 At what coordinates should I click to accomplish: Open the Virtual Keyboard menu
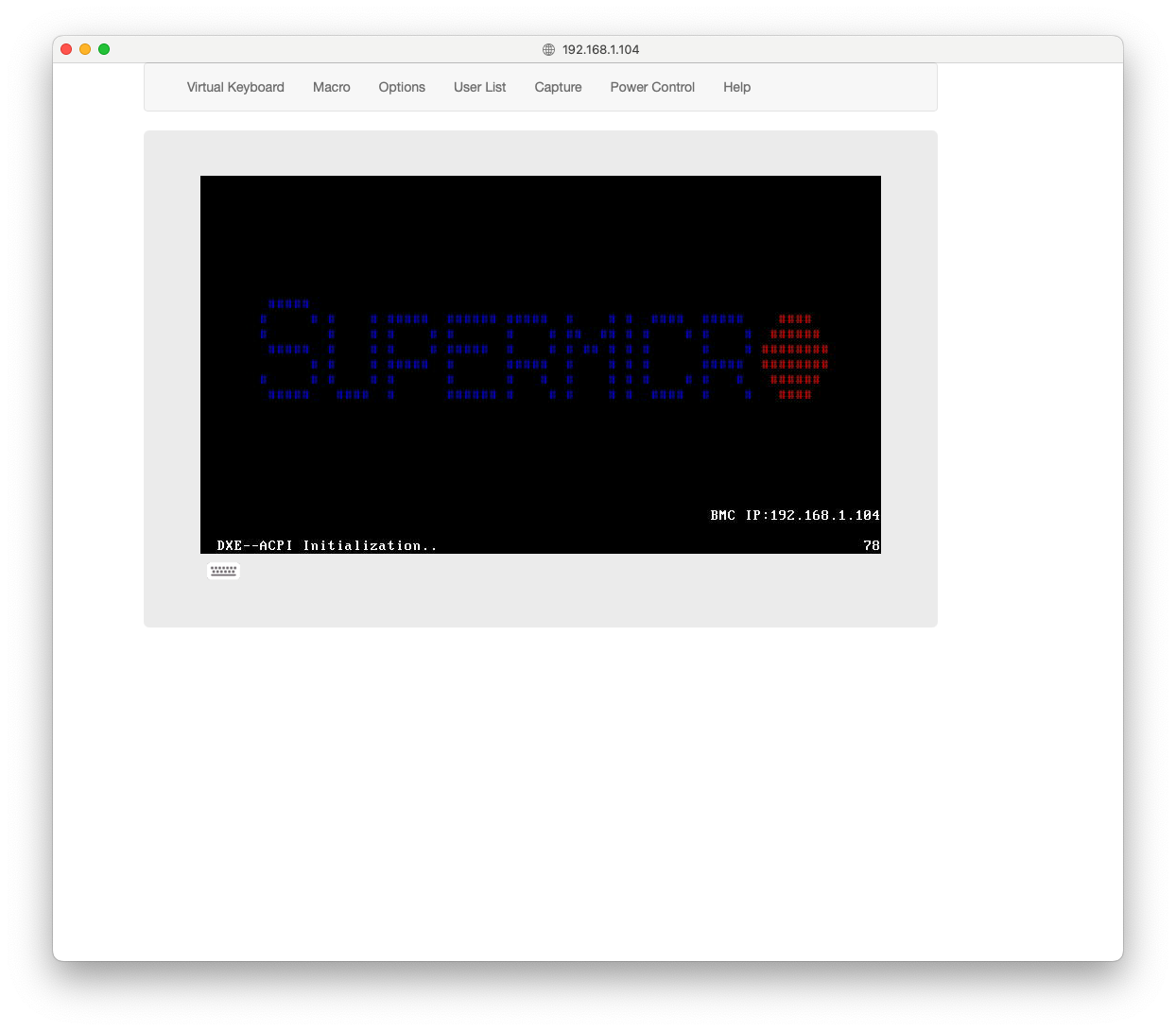(x=235, y=87)
